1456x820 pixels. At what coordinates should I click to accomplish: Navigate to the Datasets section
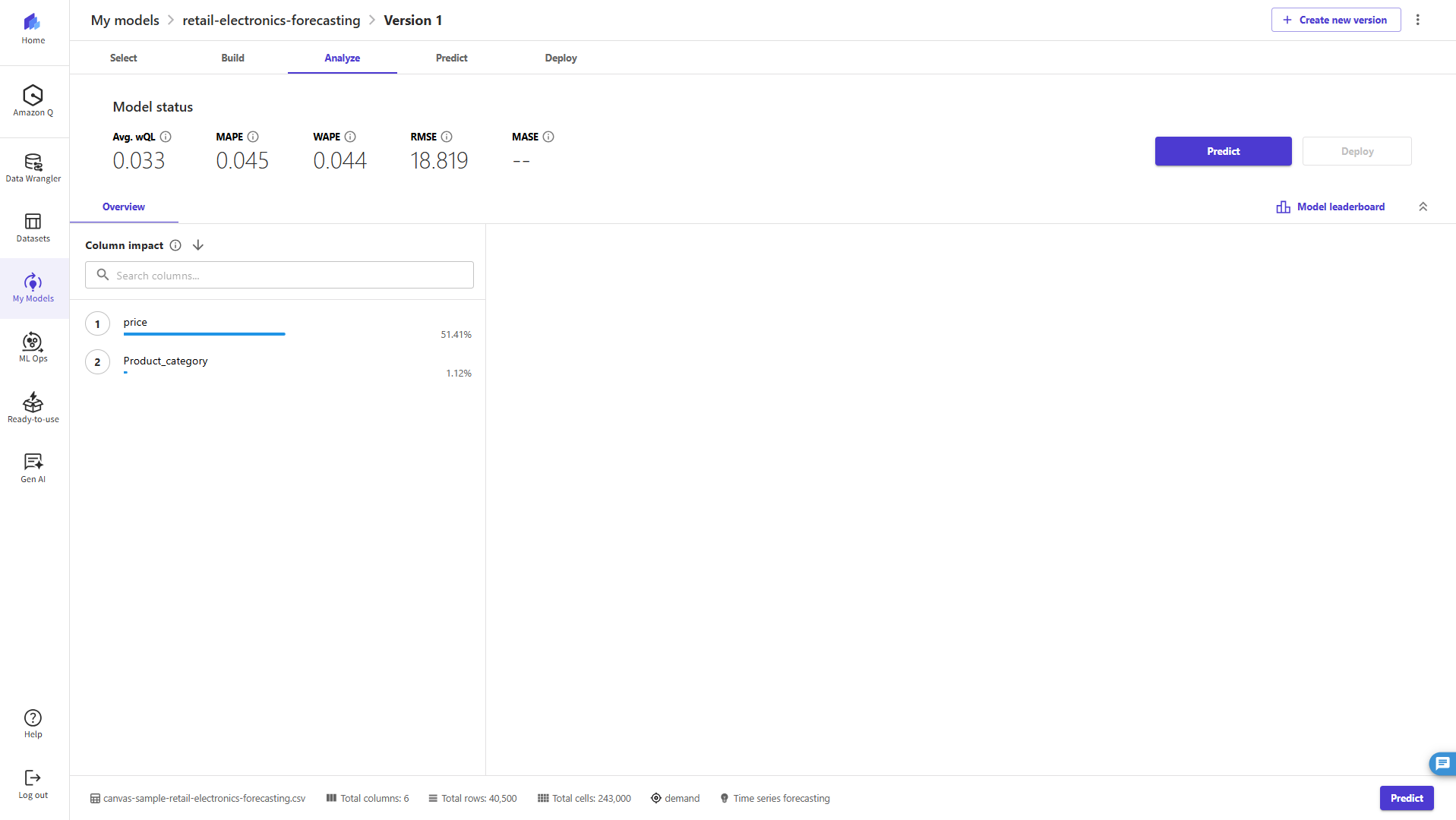[x=33, y=227]
